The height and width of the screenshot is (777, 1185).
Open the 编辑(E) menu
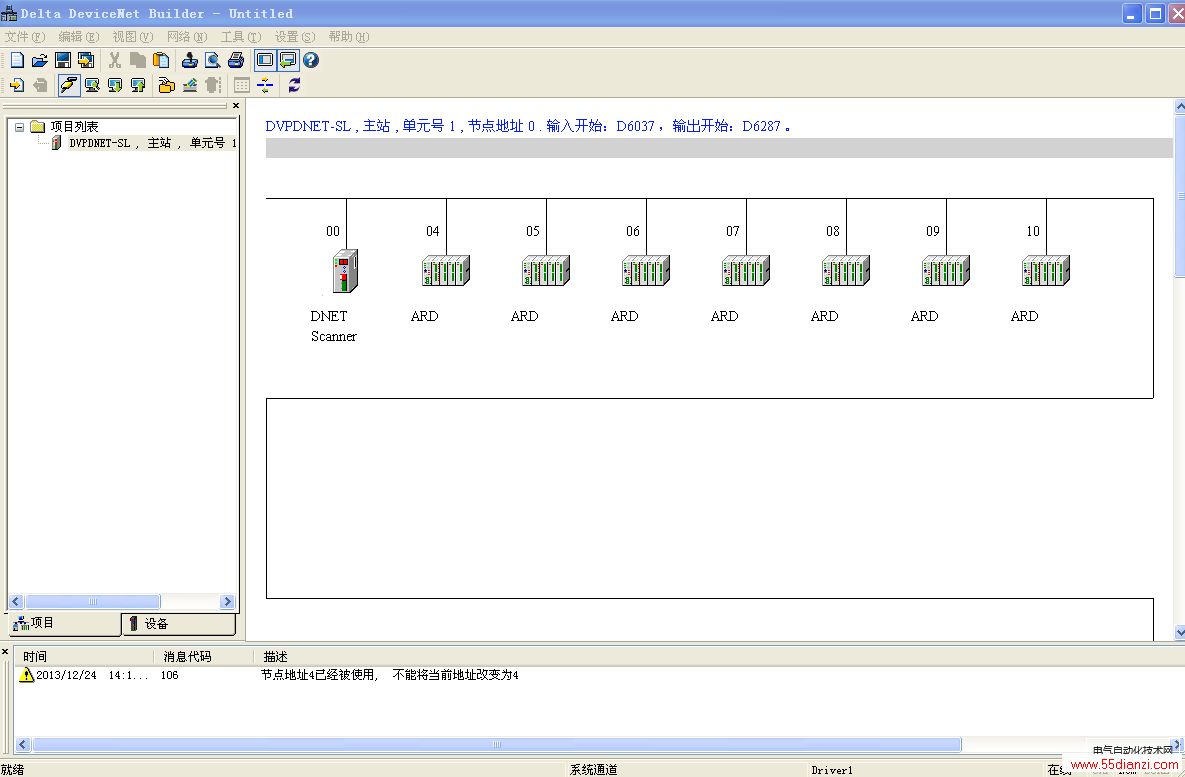[79, 36]
